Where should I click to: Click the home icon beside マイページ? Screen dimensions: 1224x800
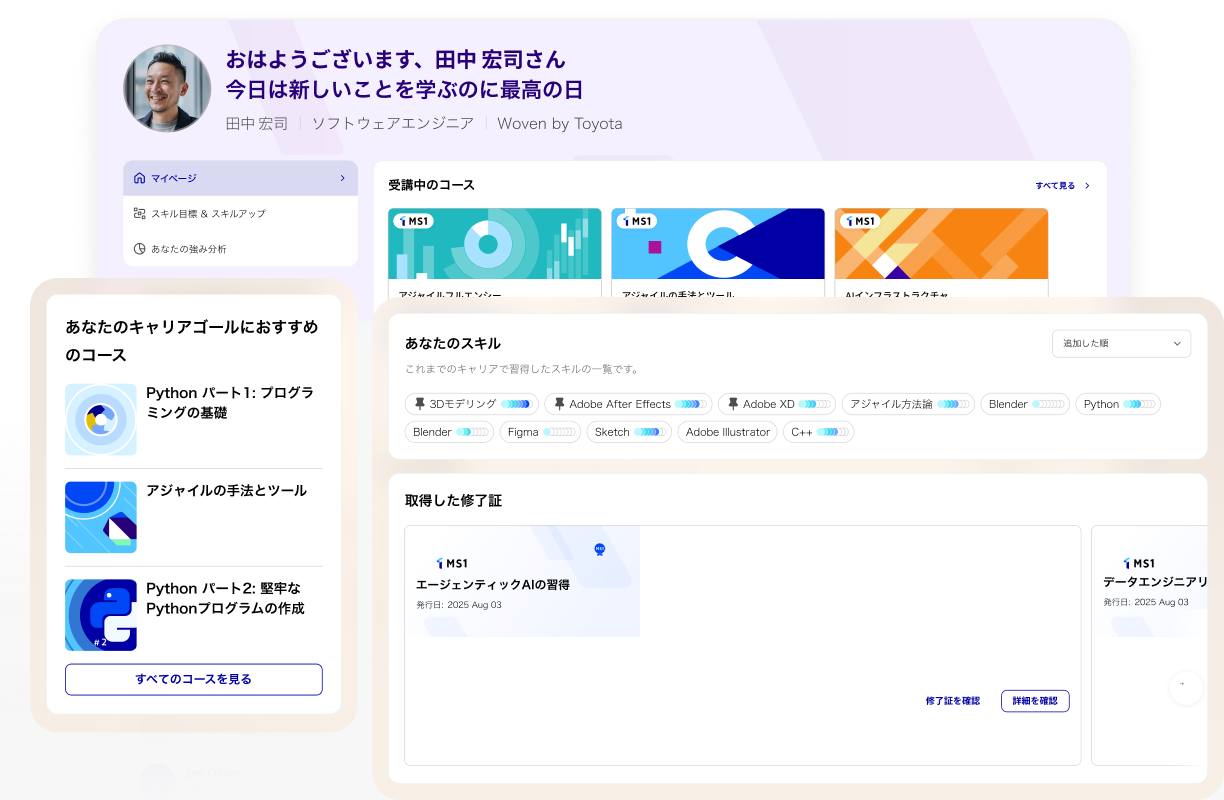tap(139, 178)
